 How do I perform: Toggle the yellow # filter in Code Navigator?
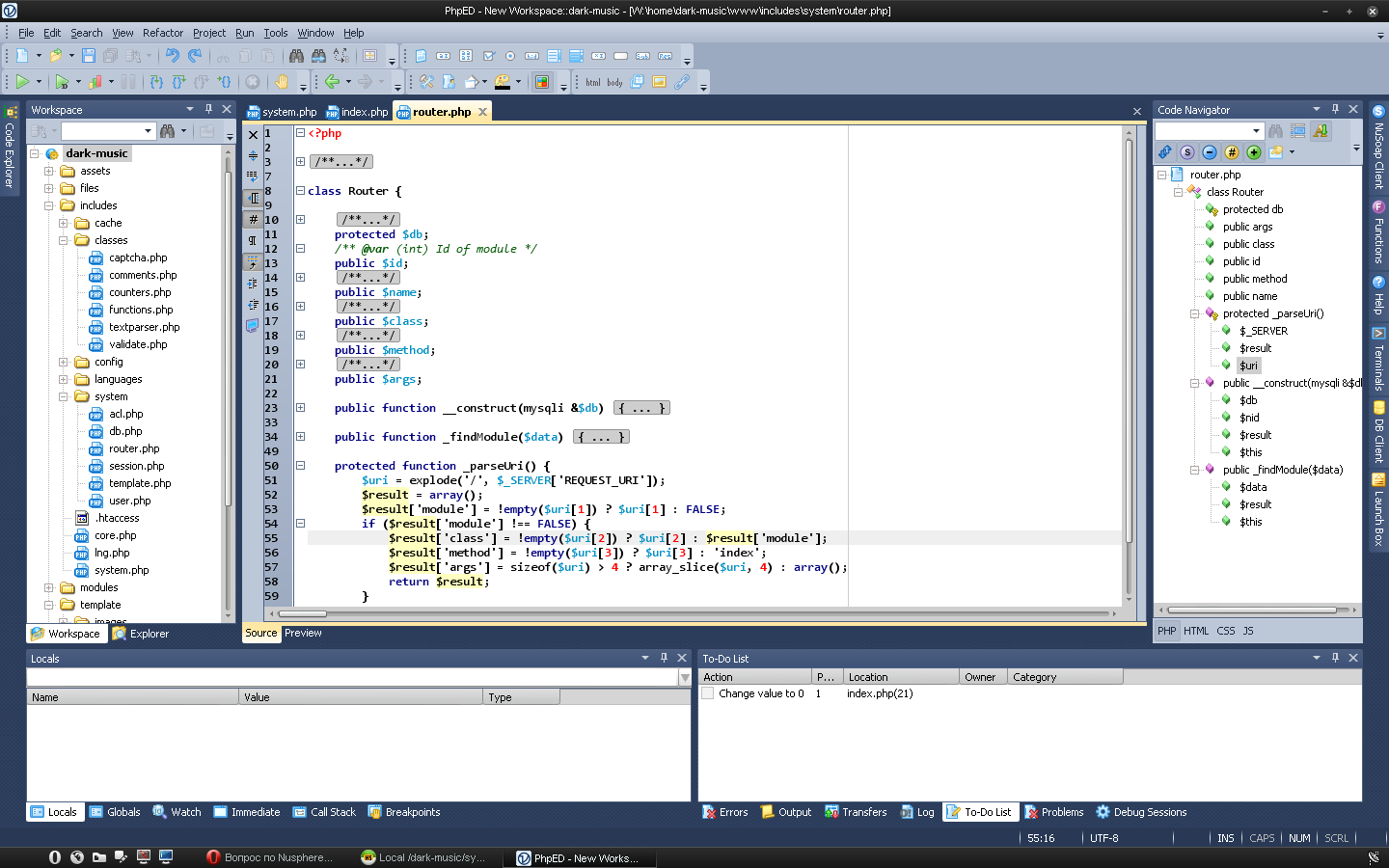pyautogui.click(x=1232, y=152)
